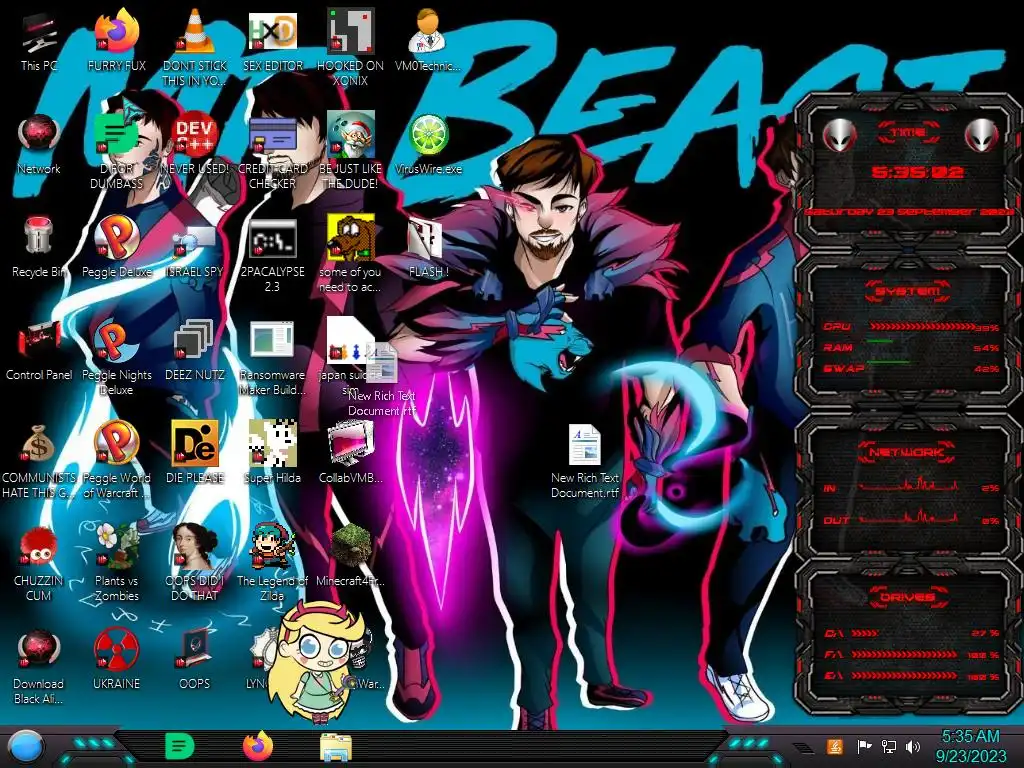
Task: Open the UKRAINE radiation symbol icon
Action: pos(116,658)
